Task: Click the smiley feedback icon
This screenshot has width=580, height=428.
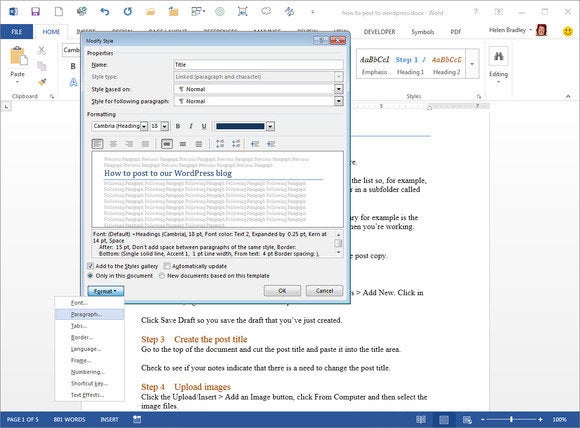Action: tap(568, 31)
